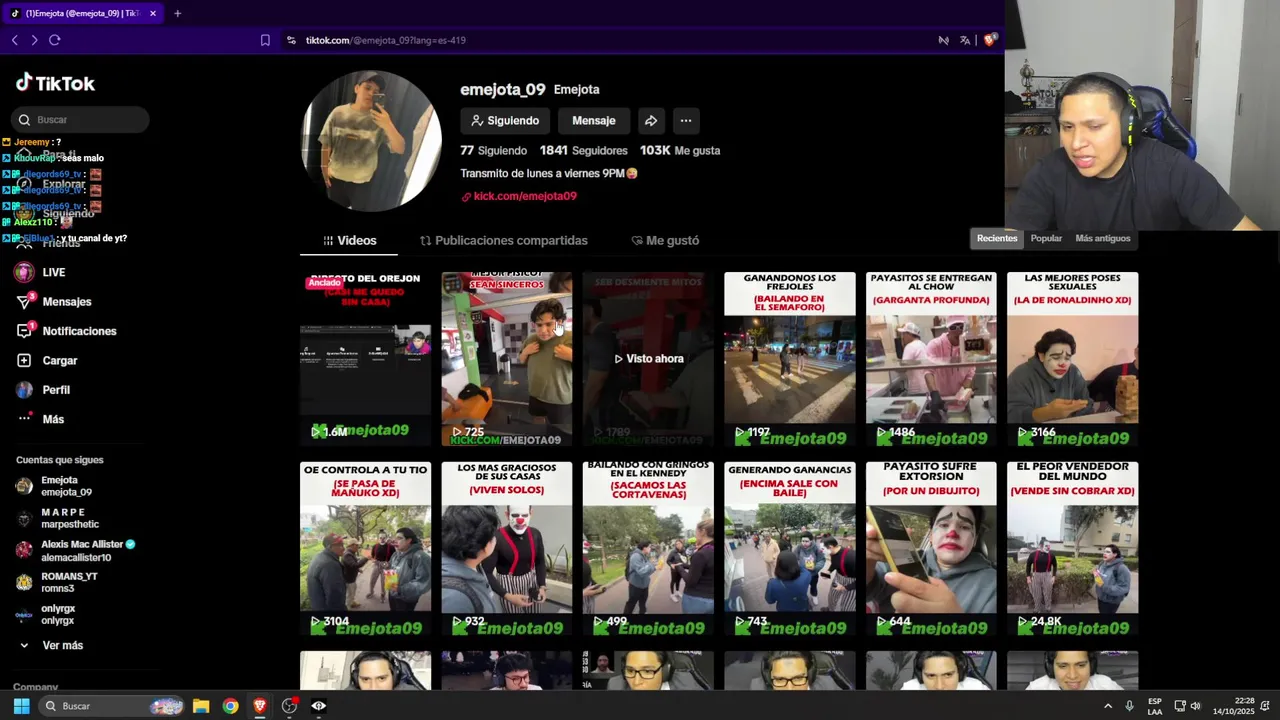Go back in browser history
1280x720 pixels.
coord(15,40)
